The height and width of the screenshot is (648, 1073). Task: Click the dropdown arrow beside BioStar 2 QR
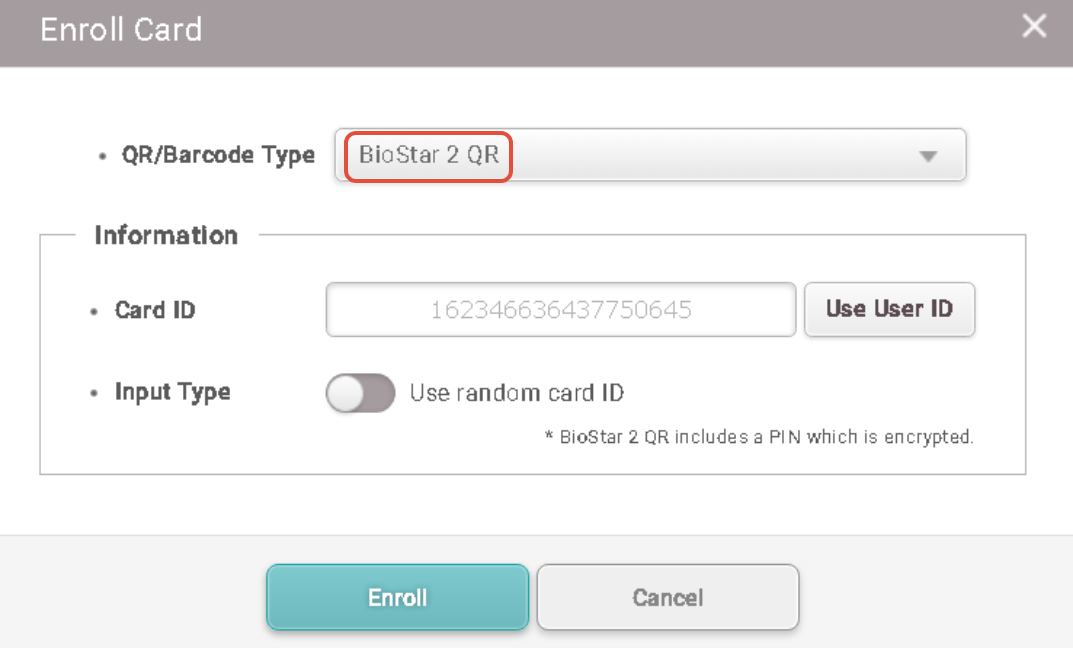coord(928,156)
